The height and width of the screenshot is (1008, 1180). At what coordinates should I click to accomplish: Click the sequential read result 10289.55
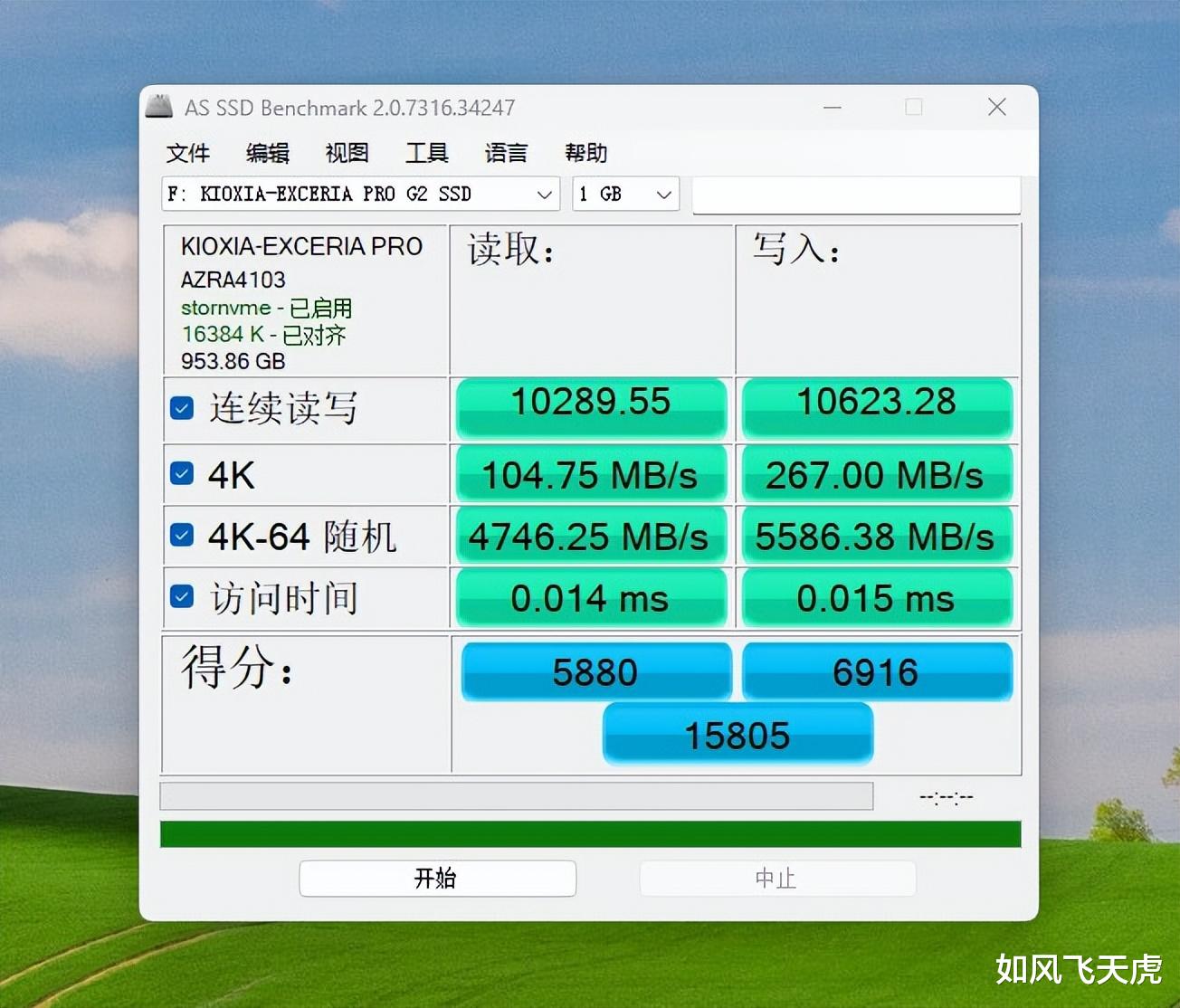pyautogui.click(x=591, y=408)
